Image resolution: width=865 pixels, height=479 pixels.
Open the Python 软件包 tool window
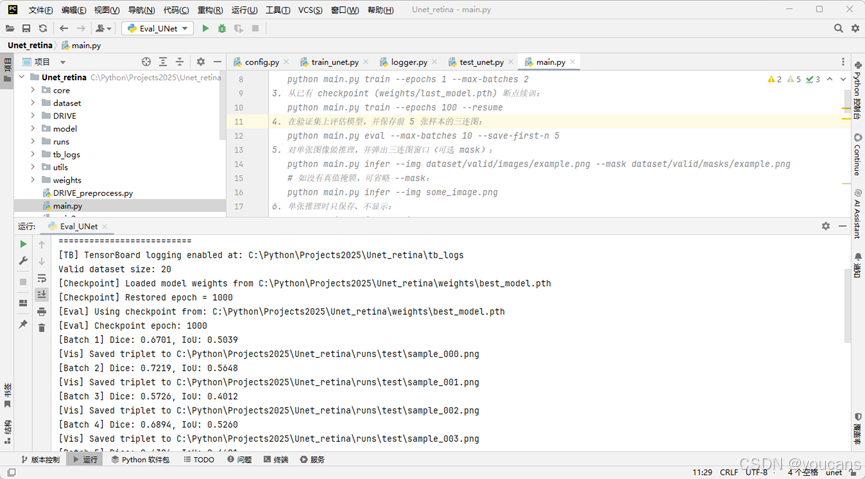pos(141,460)
